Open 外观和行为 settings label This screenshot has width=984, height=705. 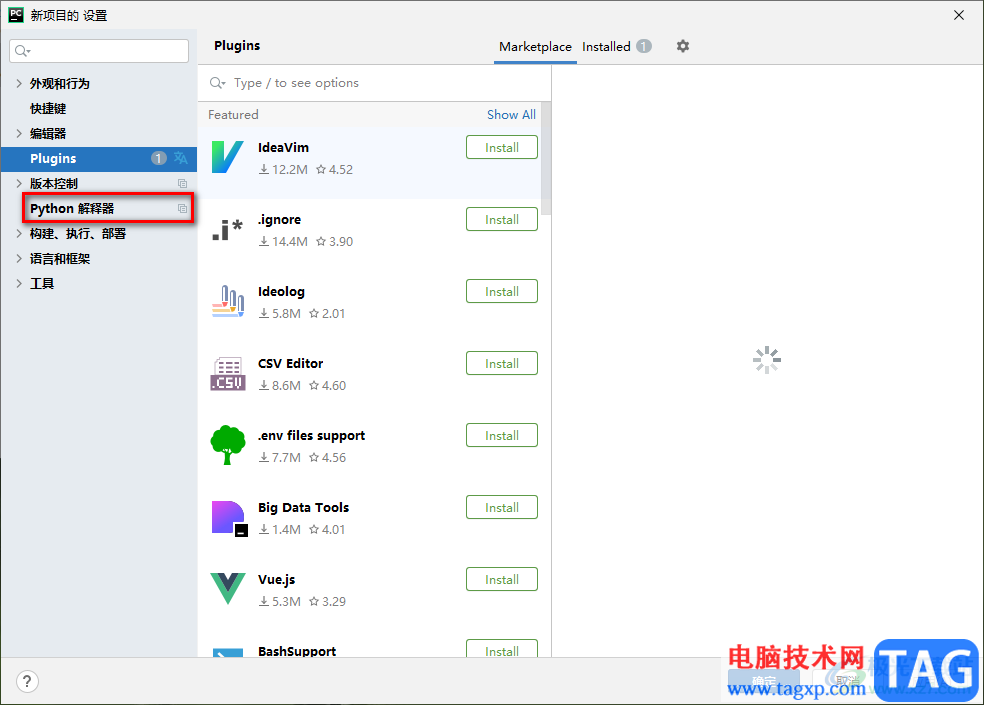tap(60, 83)
